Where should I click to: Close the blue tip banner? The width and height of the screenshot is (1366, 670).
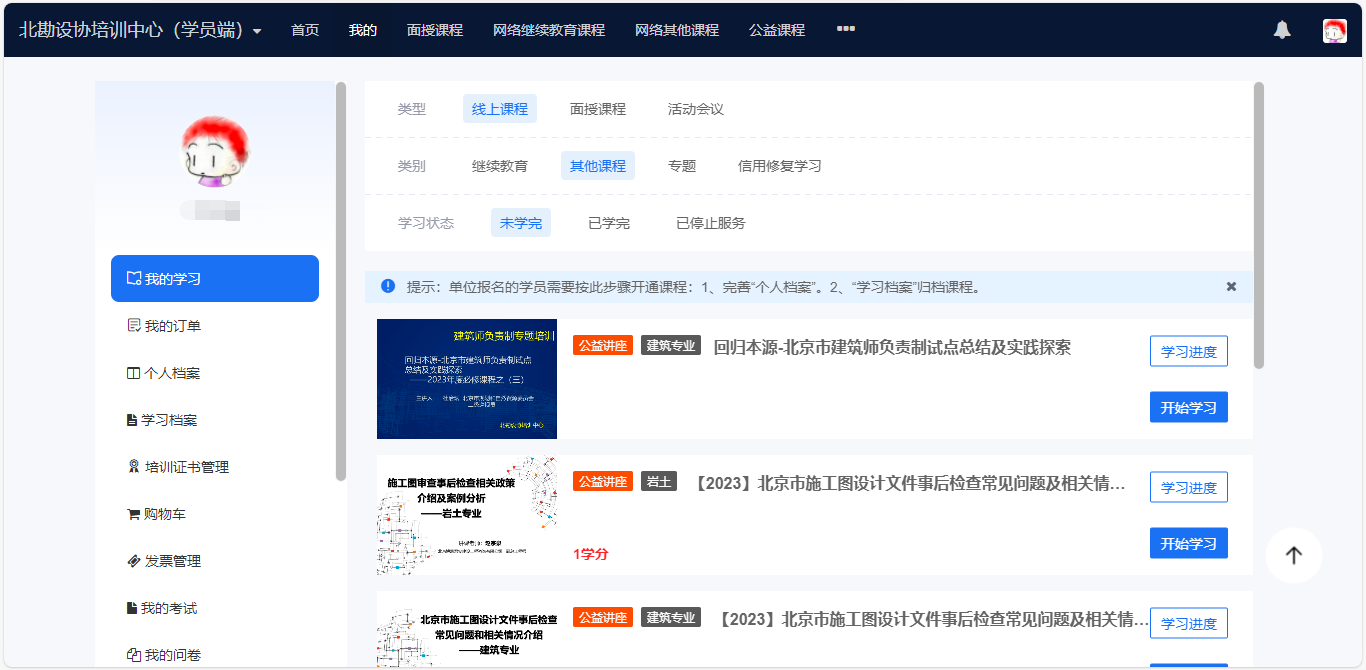point(1232,287)
